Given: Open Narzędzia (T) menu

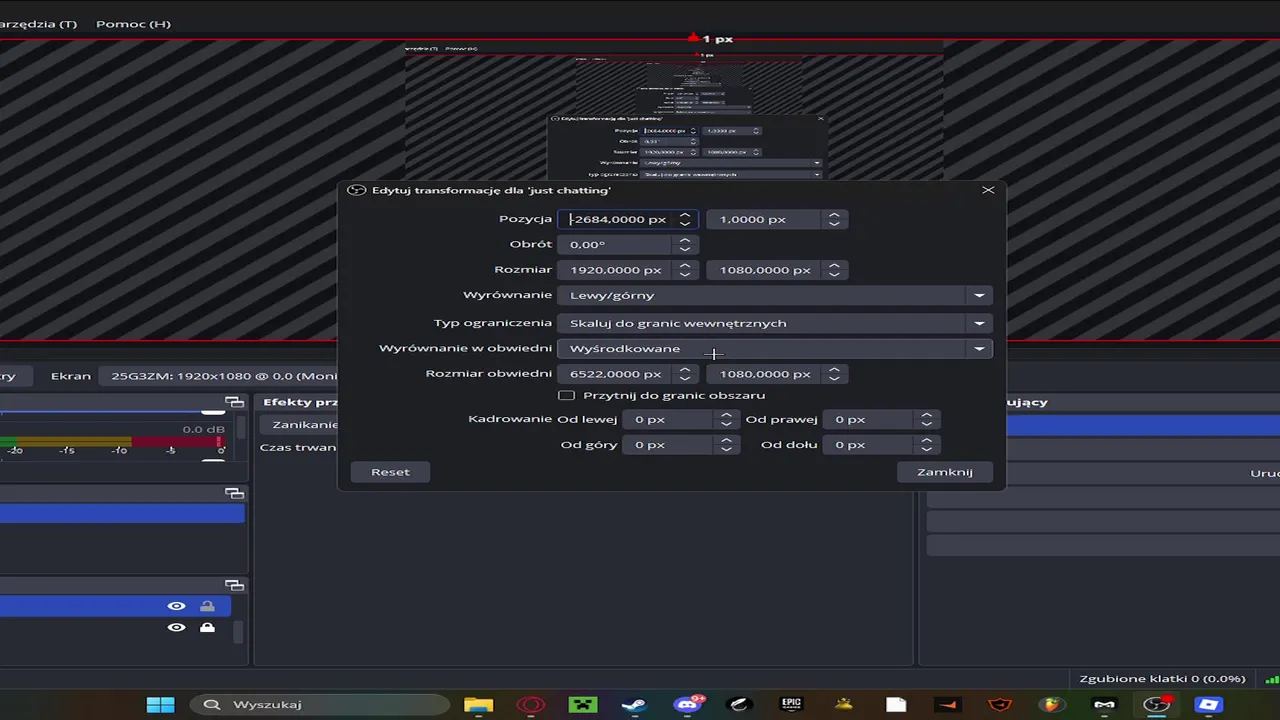Looking at the screenshot, I should pos(38,24).
